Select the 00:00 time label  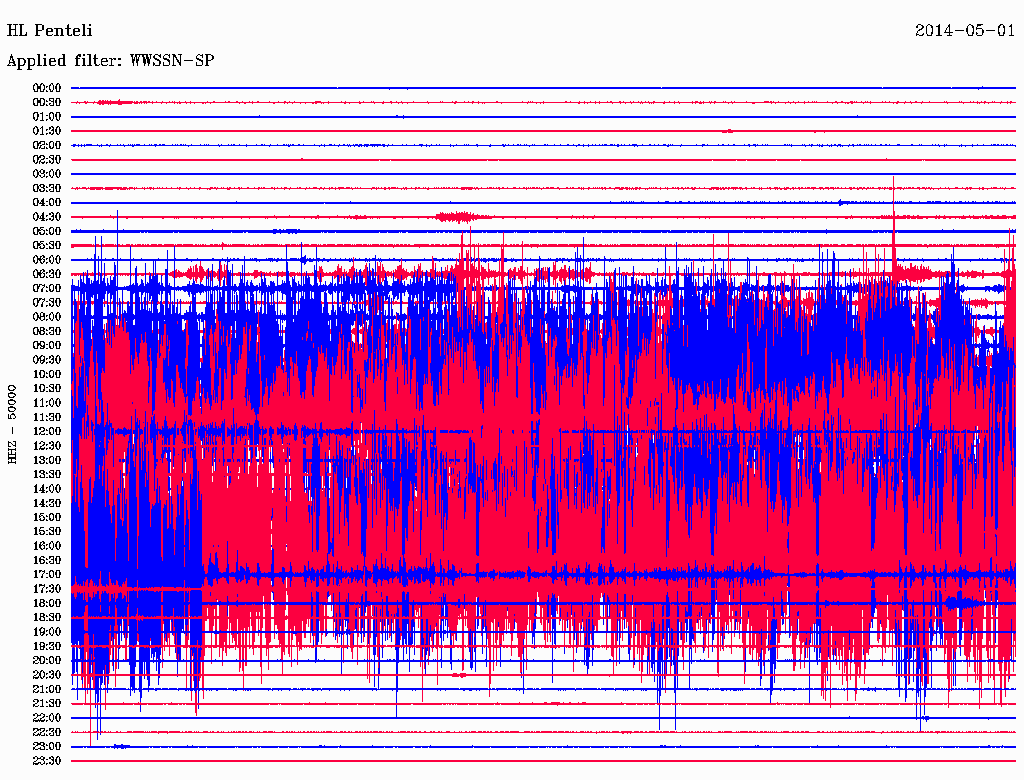pos(47,88)
